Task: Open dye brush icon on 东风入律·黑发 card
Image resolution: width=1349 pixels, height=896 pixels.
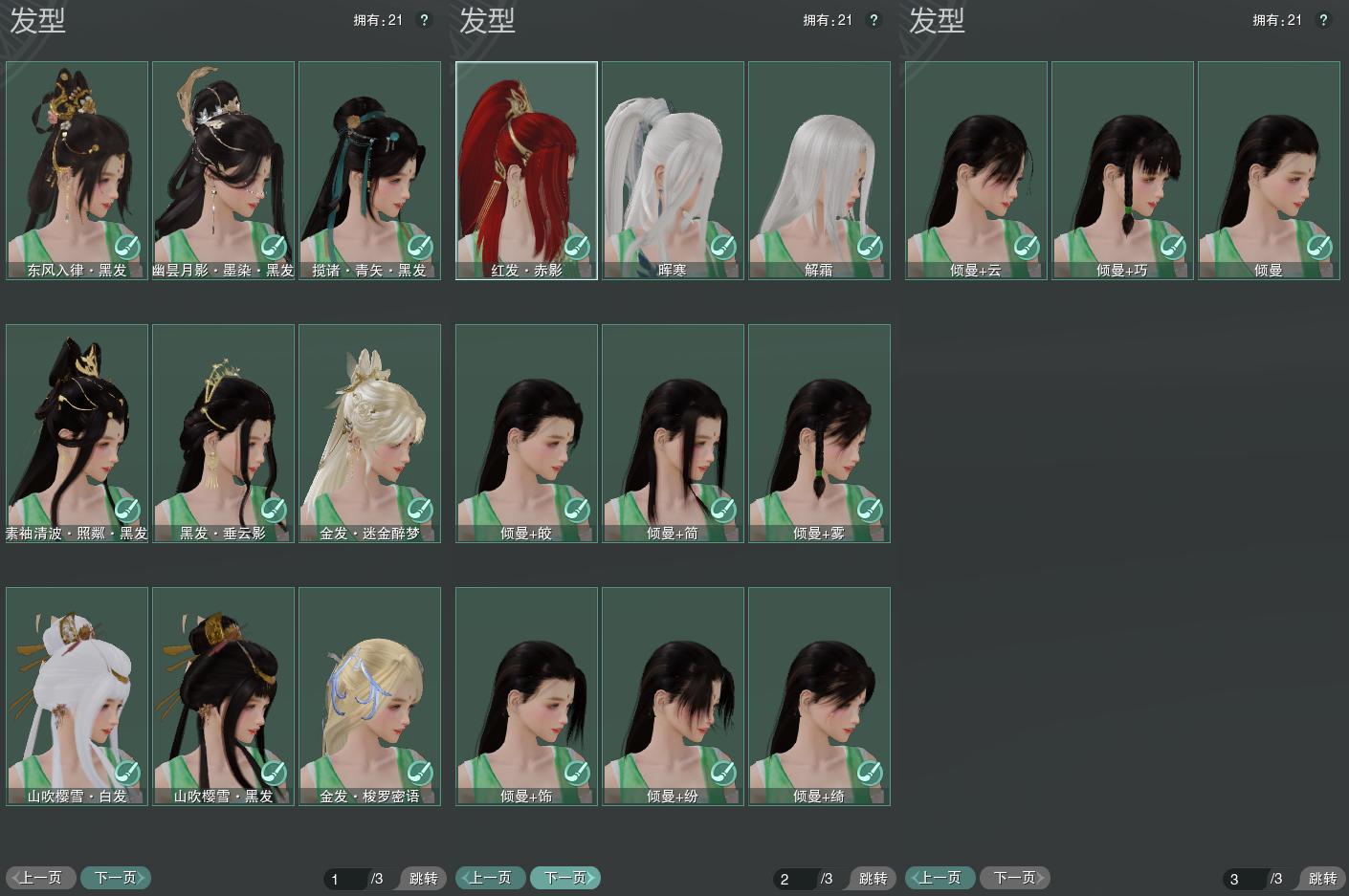Action: click(x=127, y=247)
